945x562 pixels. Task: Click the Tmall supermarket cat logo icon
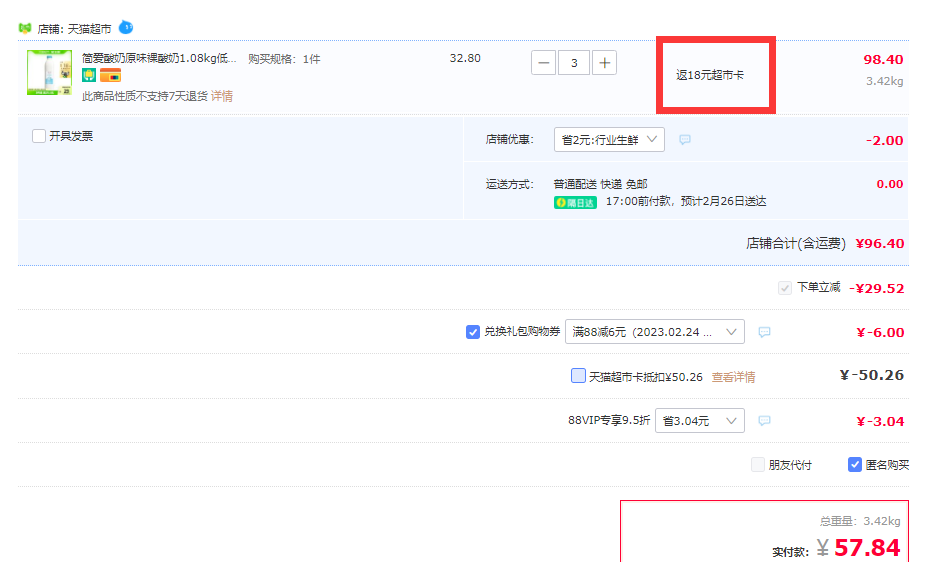[x=25, y=28]
